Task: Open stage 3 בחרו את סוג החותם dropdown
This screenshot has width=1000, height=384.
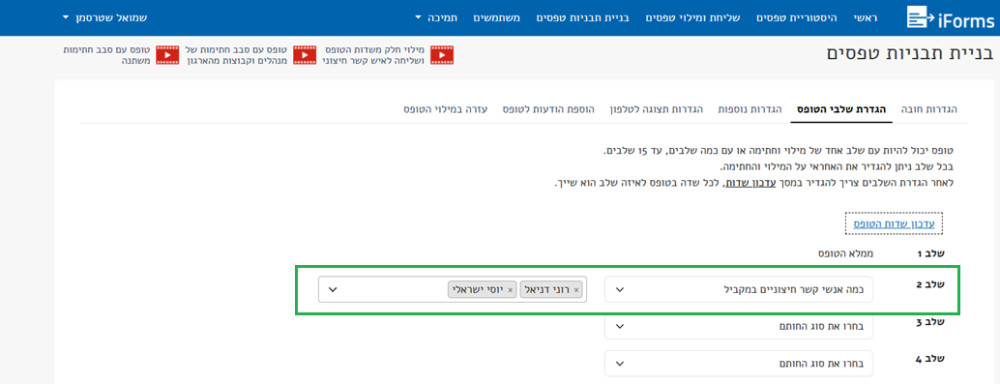Action: click(739, 327)
